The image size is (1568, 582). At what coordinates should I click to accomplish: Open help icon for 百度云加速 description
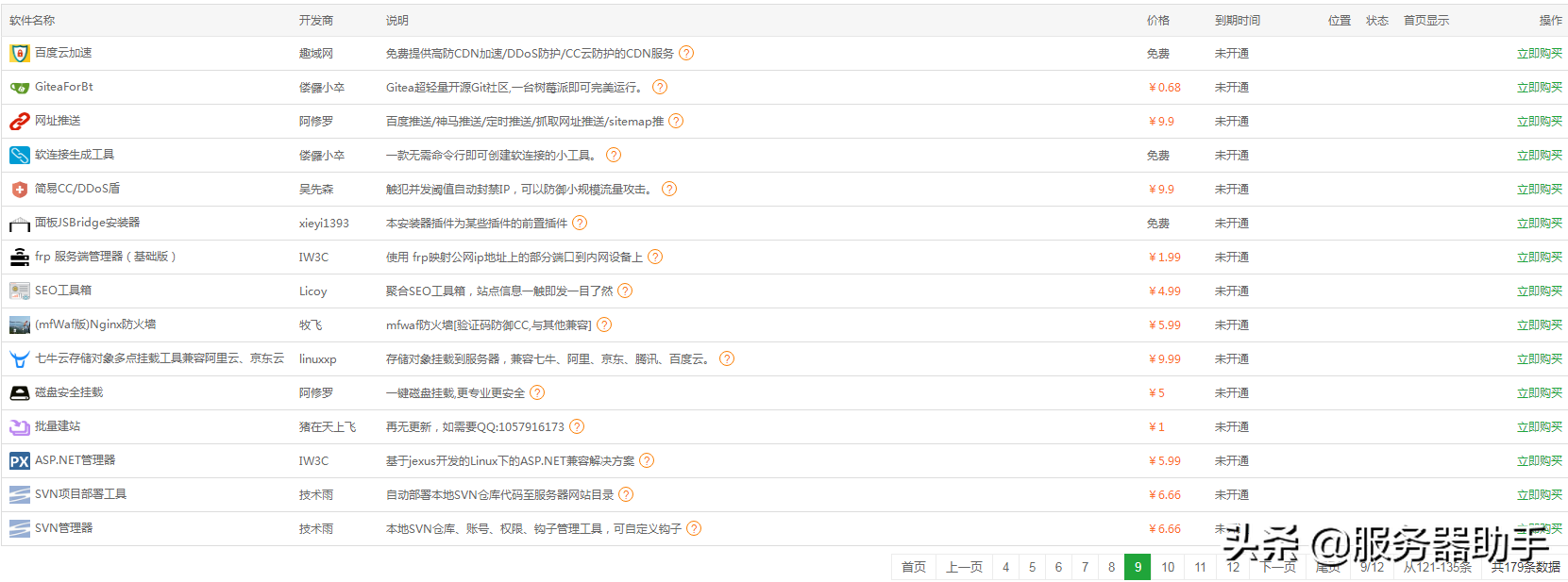click(x=686, y=53)
